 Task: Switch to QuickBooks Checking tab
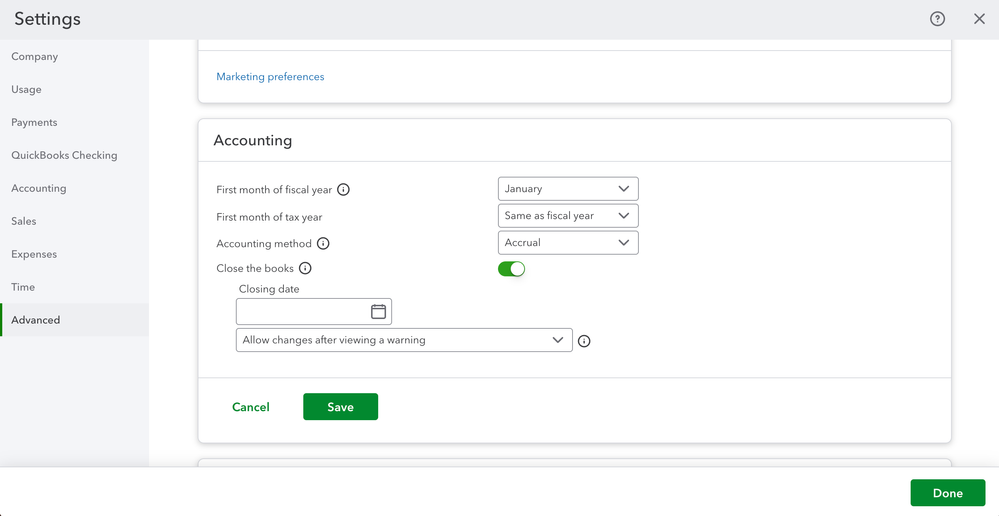64,156
